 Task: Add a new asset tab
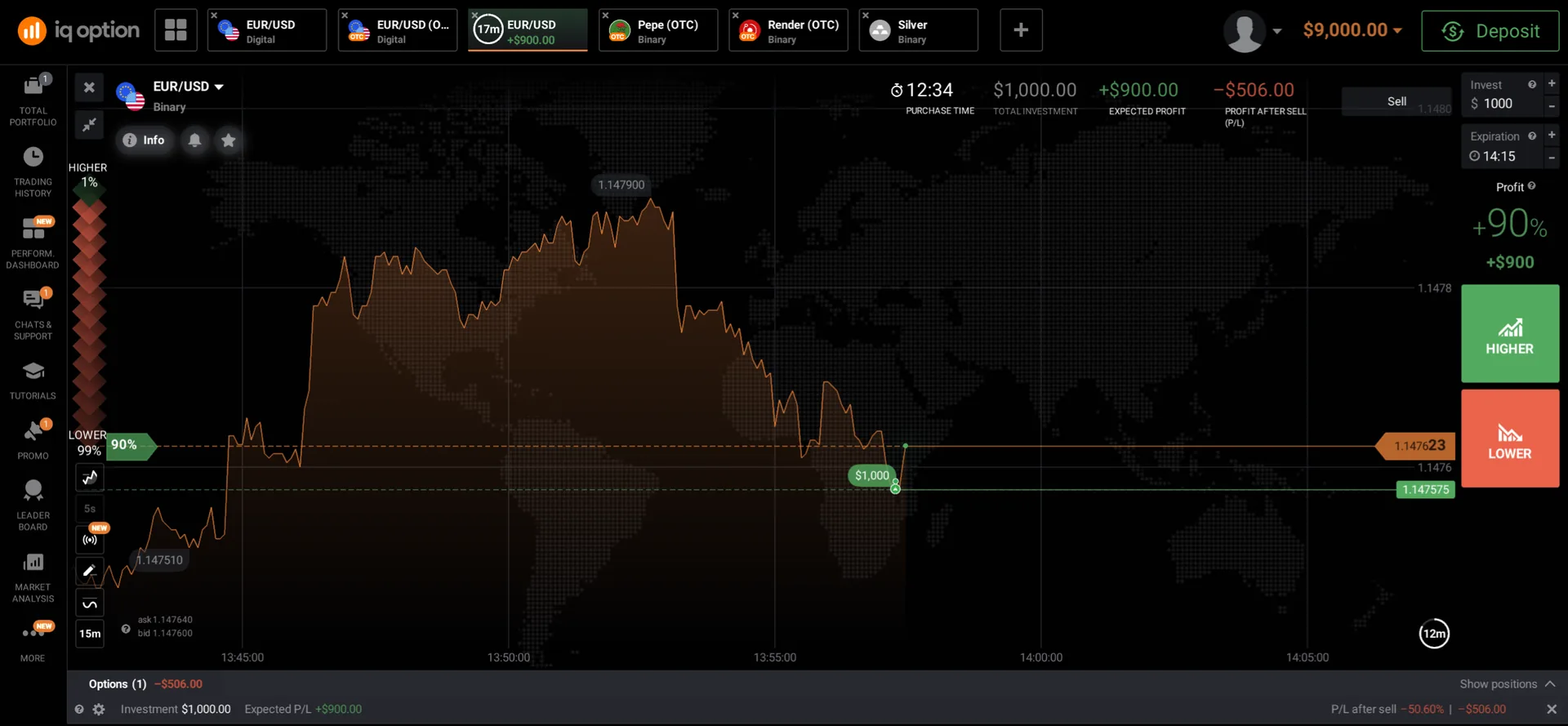pyautogui.click(x=1021, y=30)
